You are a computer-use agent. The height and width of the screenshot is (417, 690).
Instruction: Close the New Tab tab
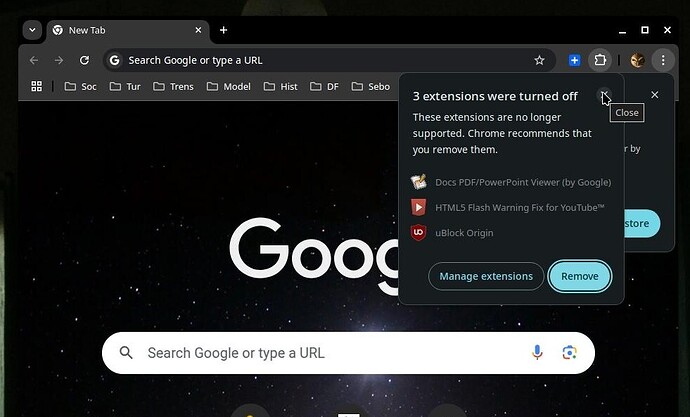coord(198,30)
